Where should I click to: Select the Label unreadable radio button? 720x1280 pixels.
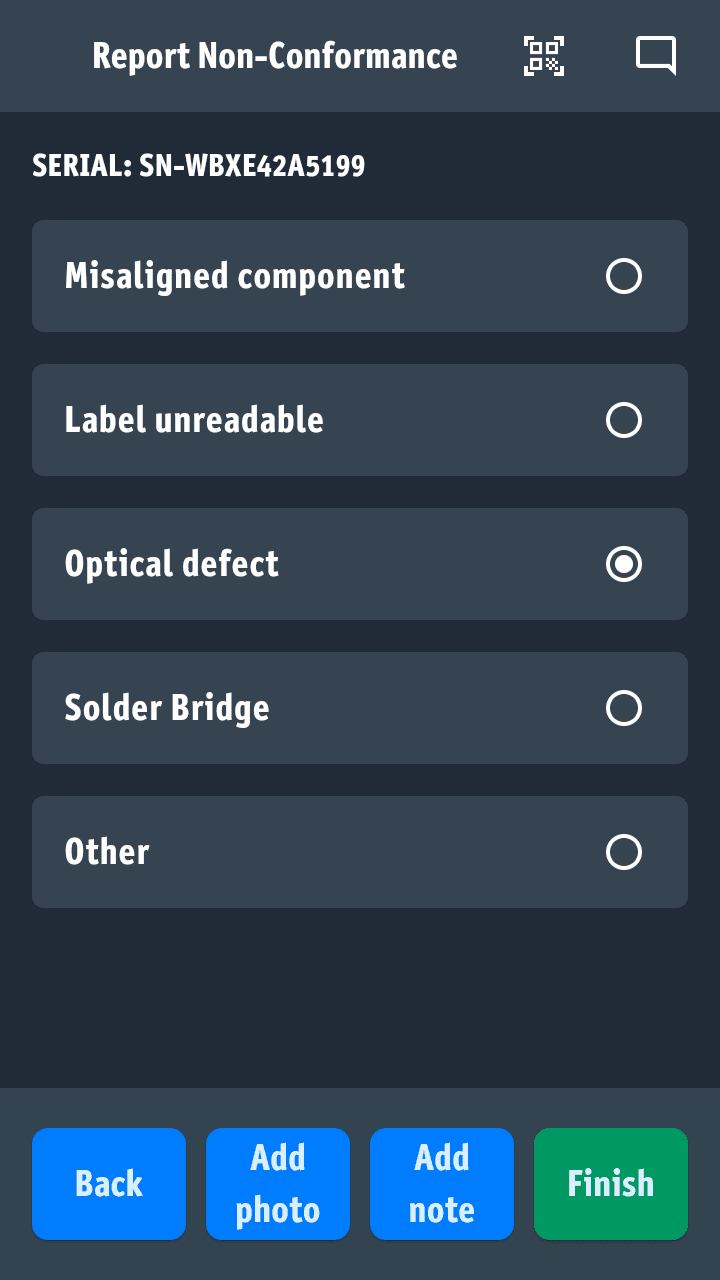[624, 420]
